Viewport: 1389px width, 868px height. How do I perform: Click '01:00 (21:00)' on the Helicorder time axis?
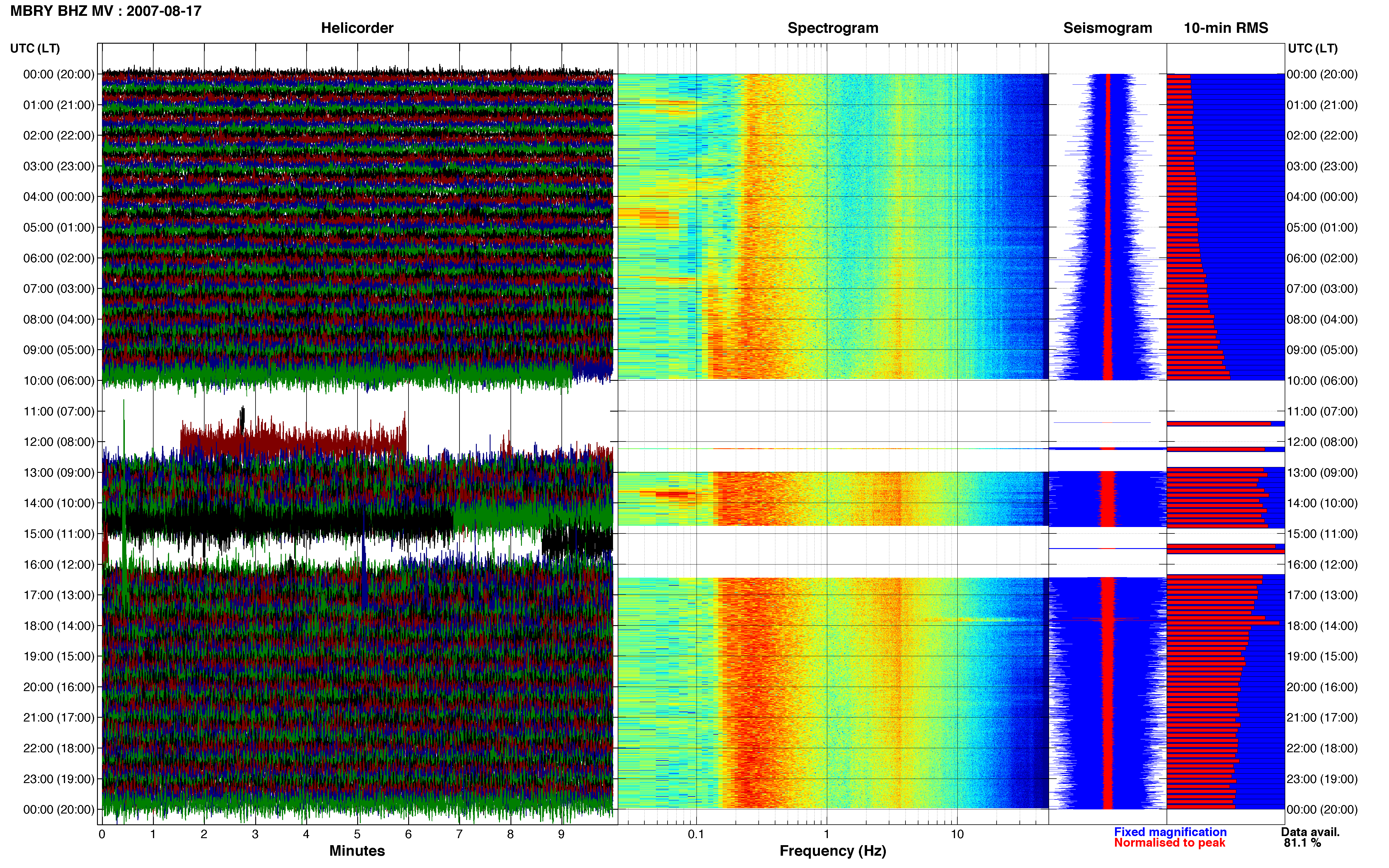(59, 105)
